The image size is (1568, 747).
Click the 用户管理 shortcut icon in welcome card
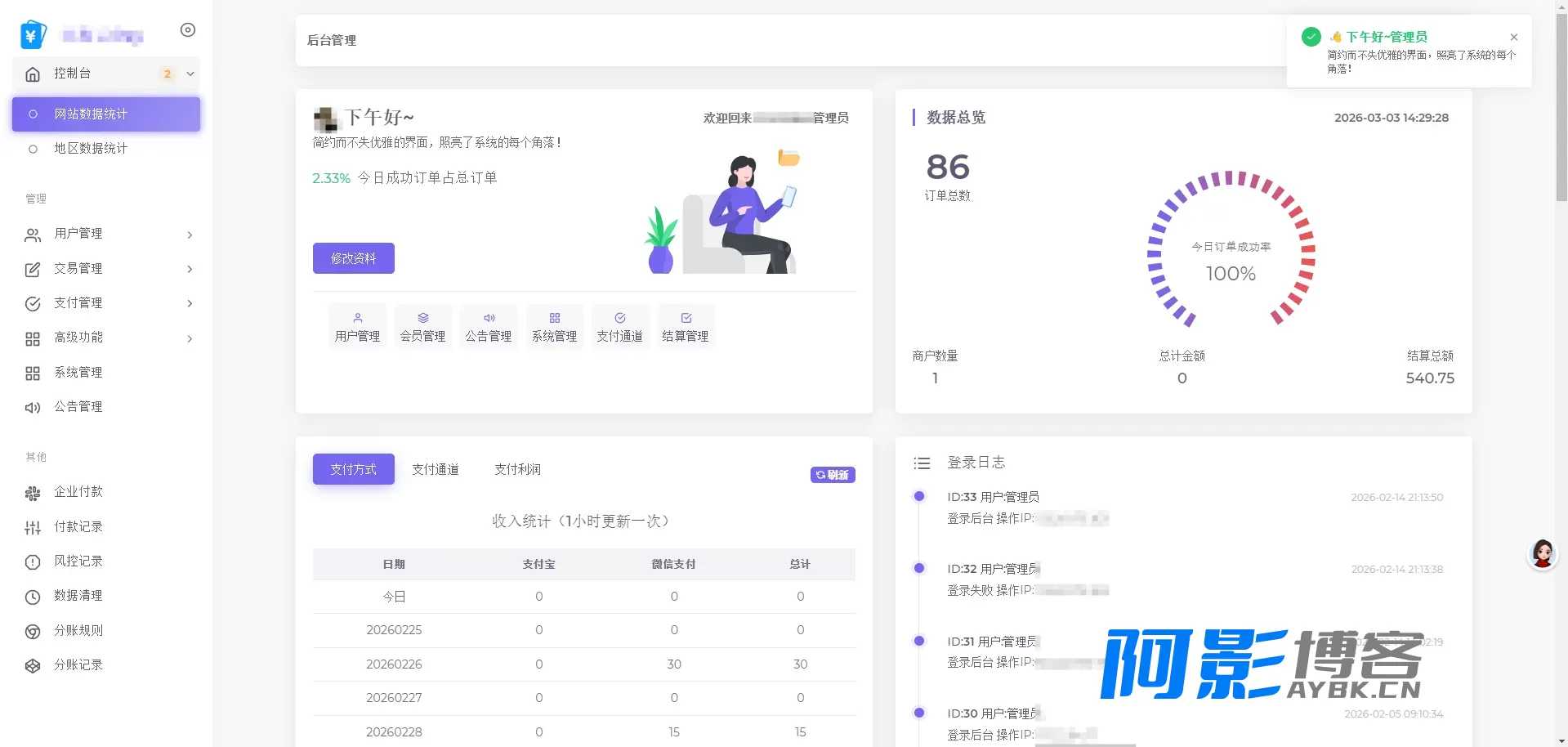[x=357, y=318]
